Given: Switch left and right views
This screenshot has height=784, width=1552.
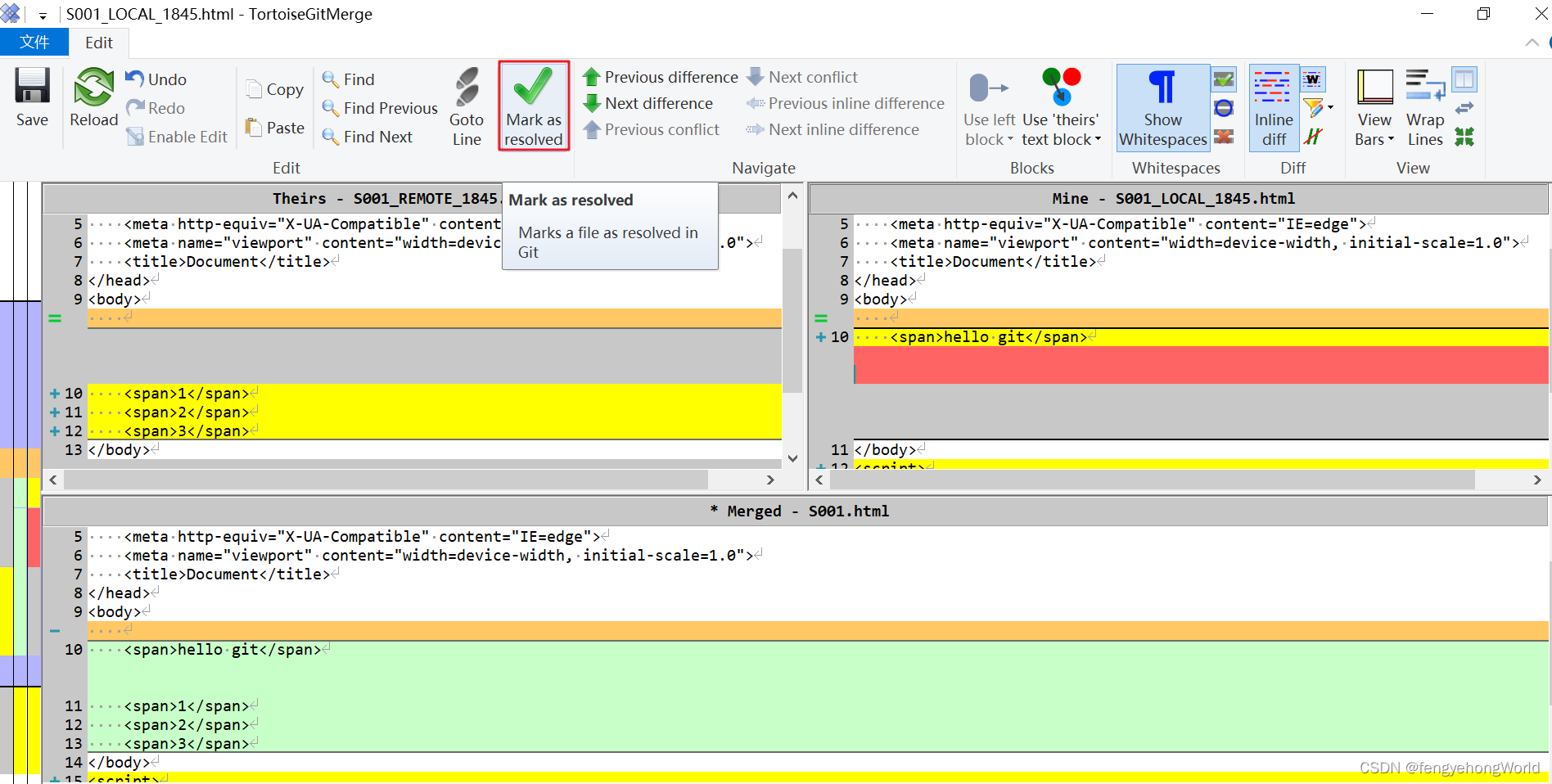Looking at the screenshot, I should (1464, 108).
